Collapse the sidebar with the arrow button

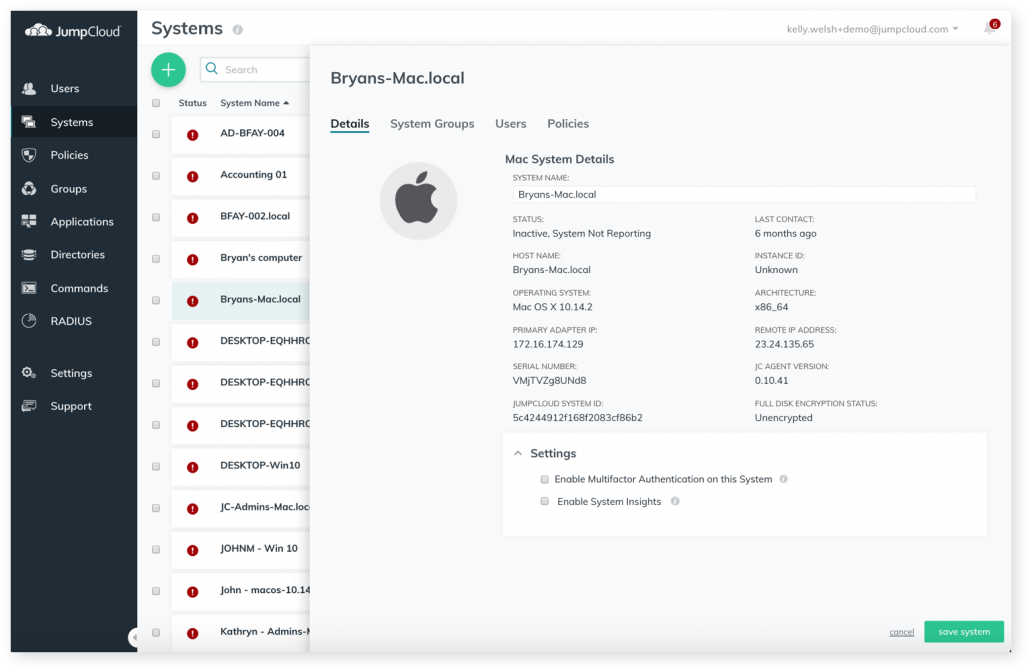coord(134,637)
